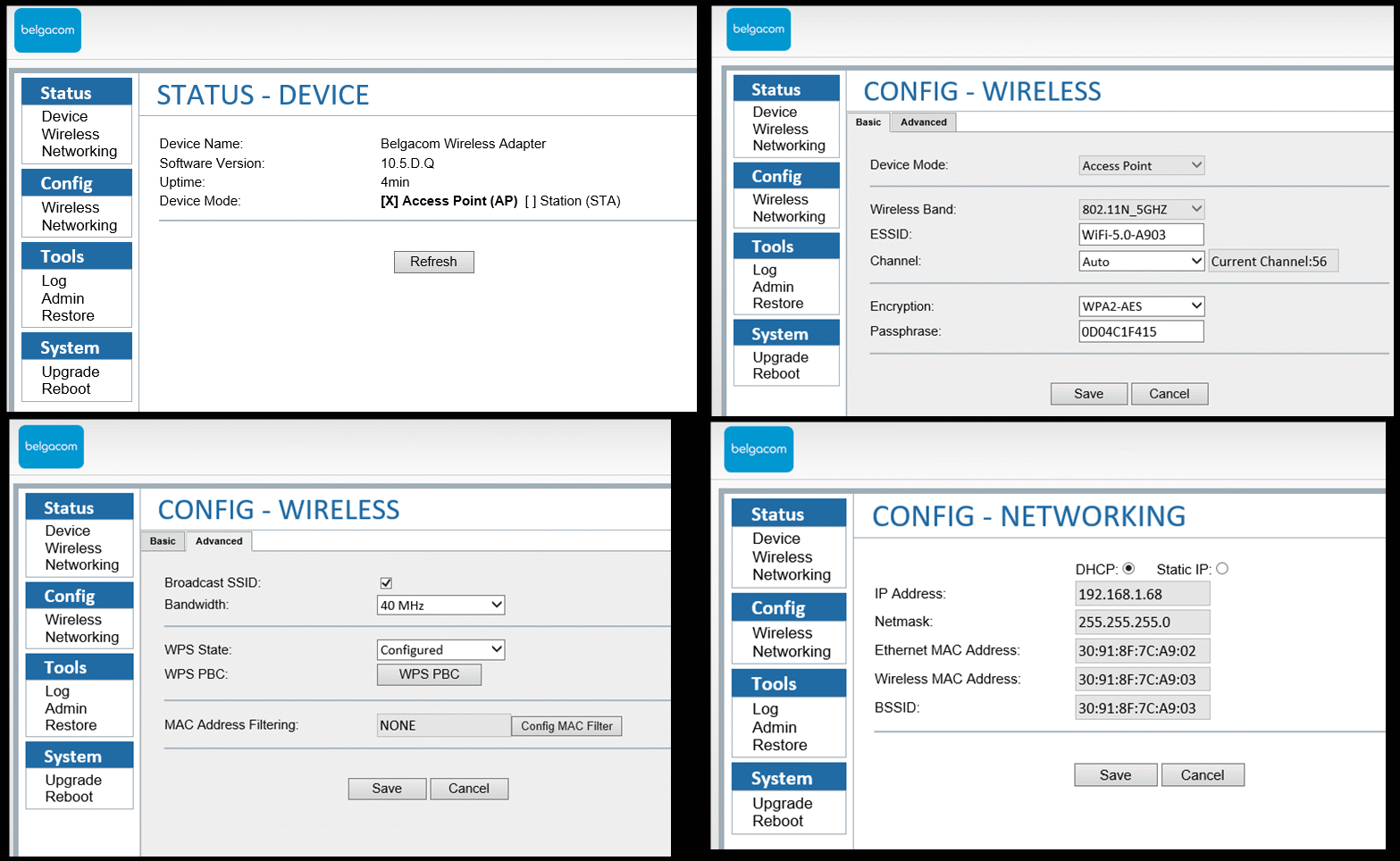Expand the Wireless Band dropdown
1400x861 pixels.
(1142, 209)
